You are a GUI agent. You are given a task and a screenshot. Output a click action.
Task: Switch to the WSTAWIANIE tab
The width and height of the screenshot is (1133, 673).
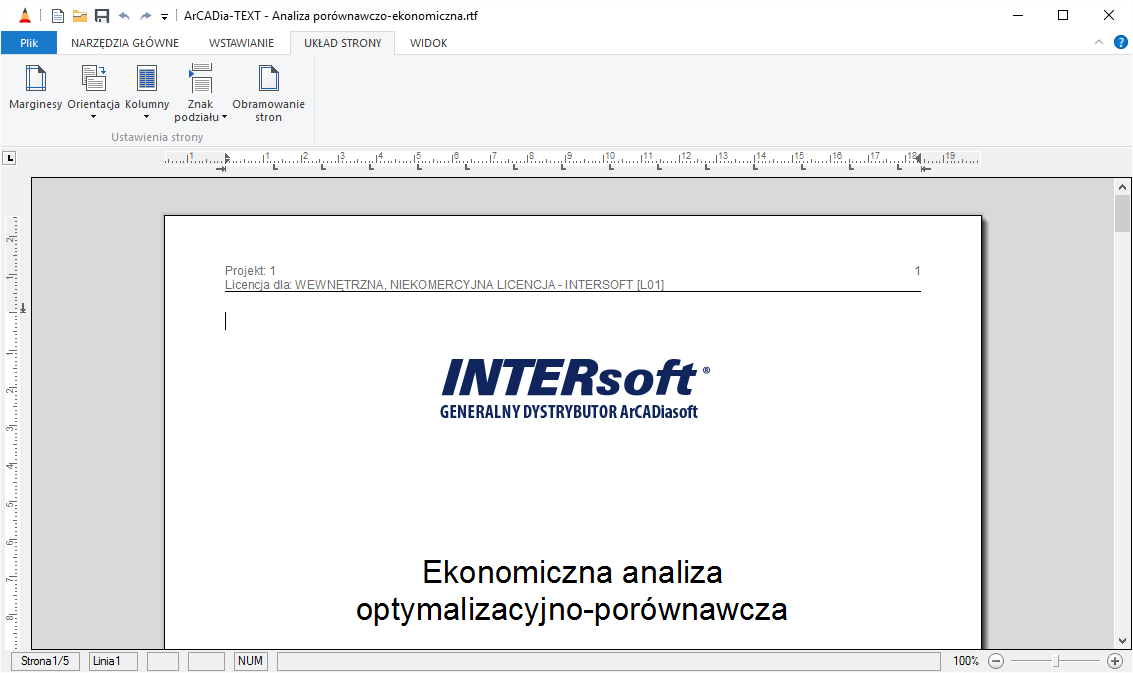[x=241, y=43]
